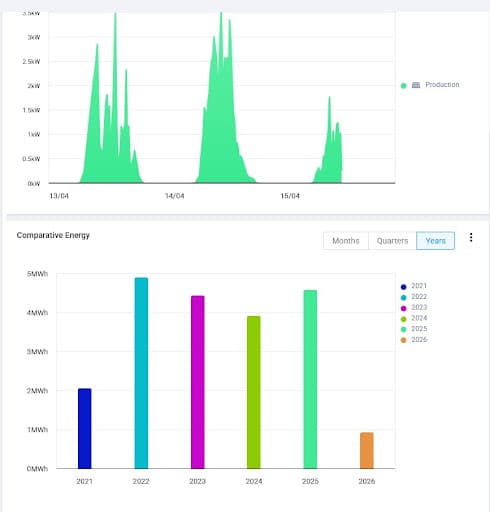
Task: Click the 0.5kW y-axis label
Action: (31, 159)
